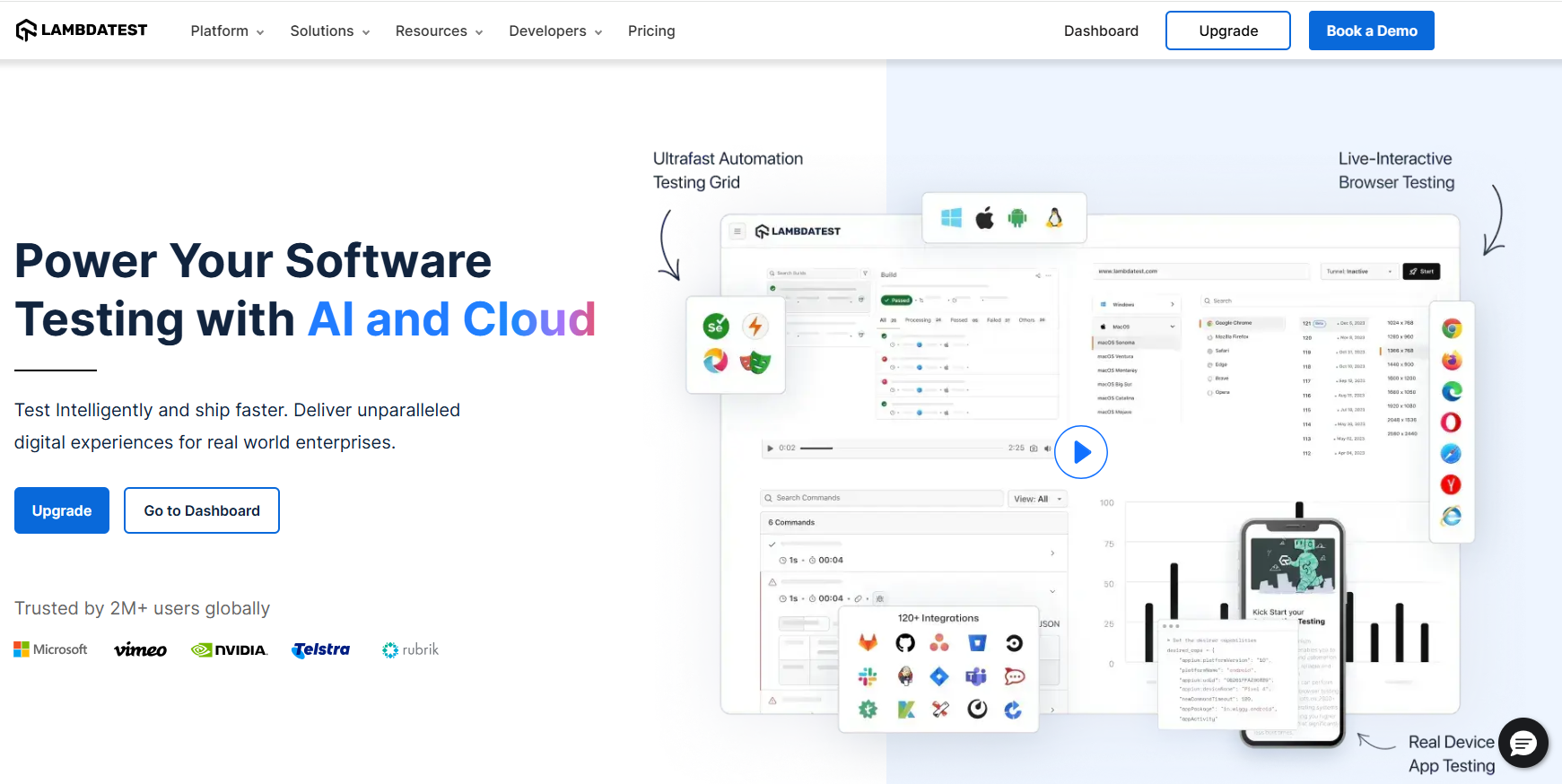Click the Bitbucket integration icon
Screen dimensions: 1562x784
click(977, 642)
